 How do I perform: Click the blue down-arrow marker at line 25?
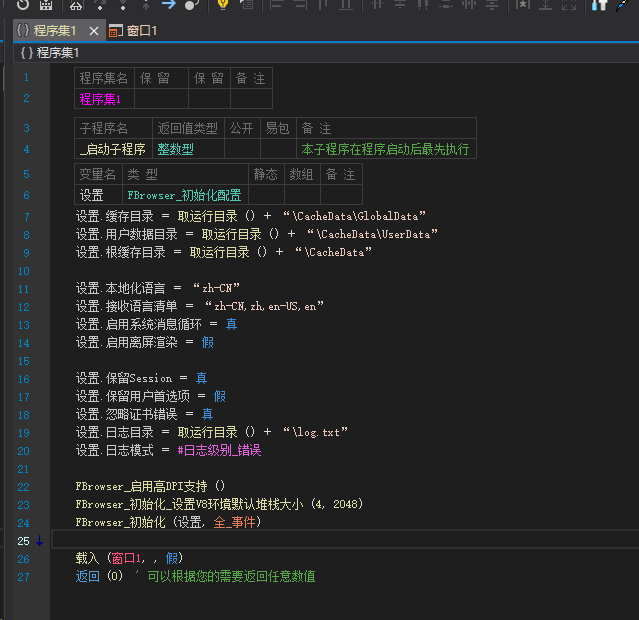tap(40, 541)
